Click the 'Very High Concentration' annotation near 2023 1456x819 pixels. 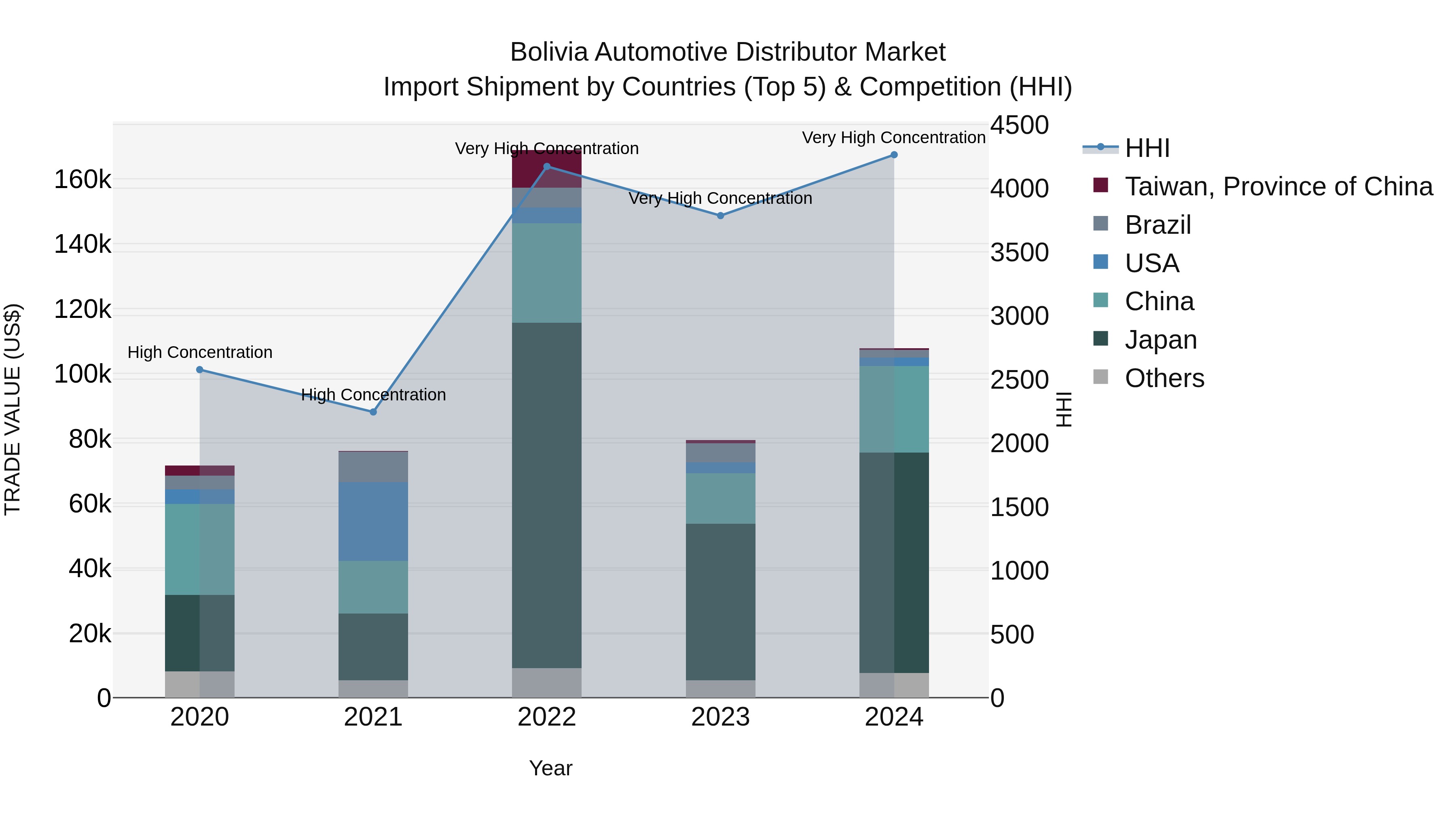point(720,199)
